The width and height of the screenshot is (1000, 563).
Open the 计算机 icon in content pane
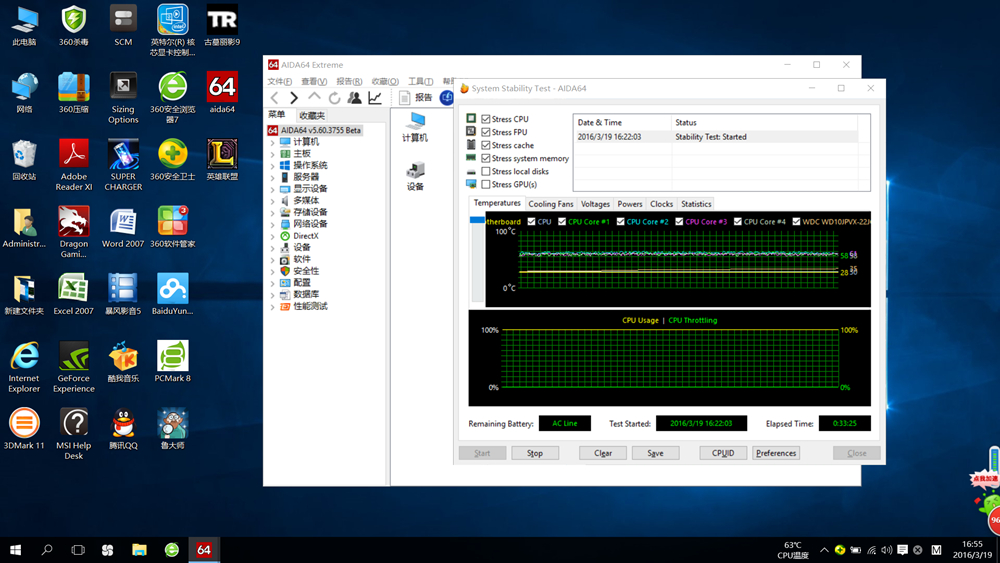coord(415,126)
